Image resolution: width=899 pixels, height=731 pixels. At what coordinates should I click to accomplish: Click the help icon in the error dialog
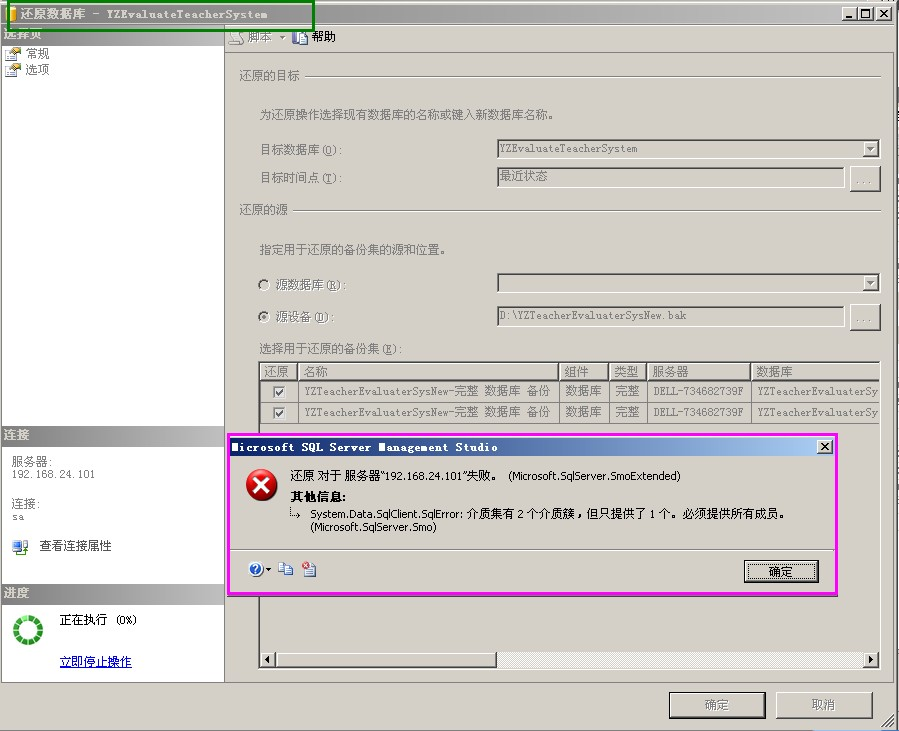pyautogui.click(x=255, y=569)
